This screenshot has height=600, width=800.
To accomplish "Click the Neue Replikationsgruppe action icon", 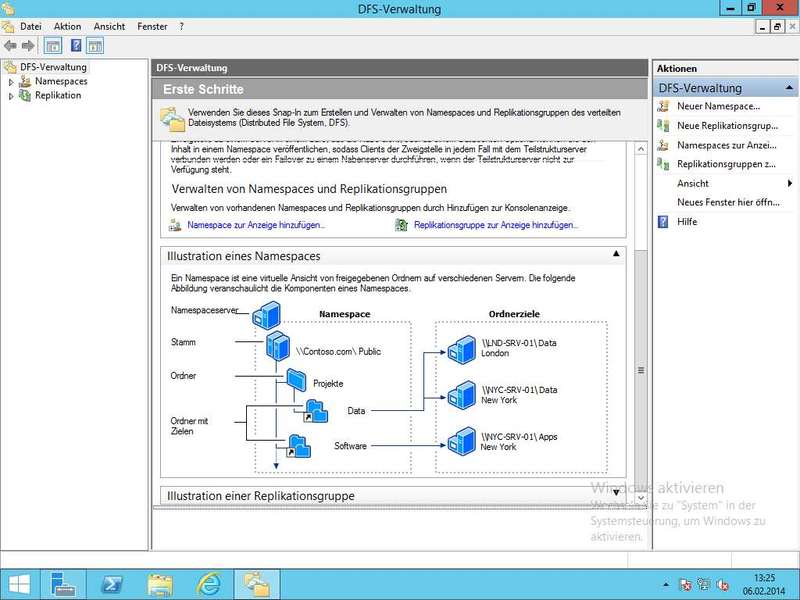I will 663,126.
